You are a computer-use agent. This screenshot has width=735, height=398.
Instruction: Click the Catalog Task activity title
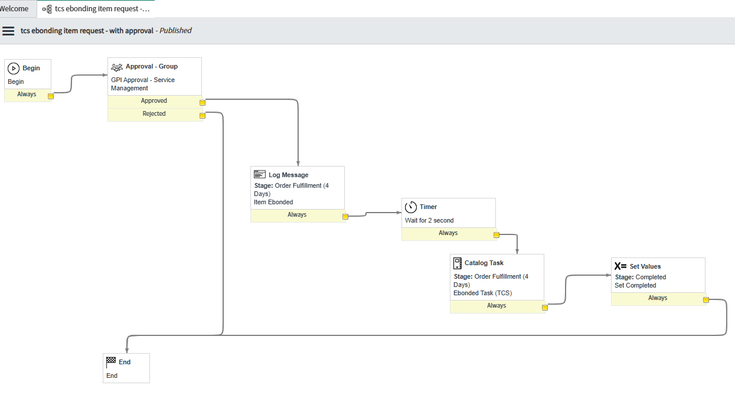(484, 263)
